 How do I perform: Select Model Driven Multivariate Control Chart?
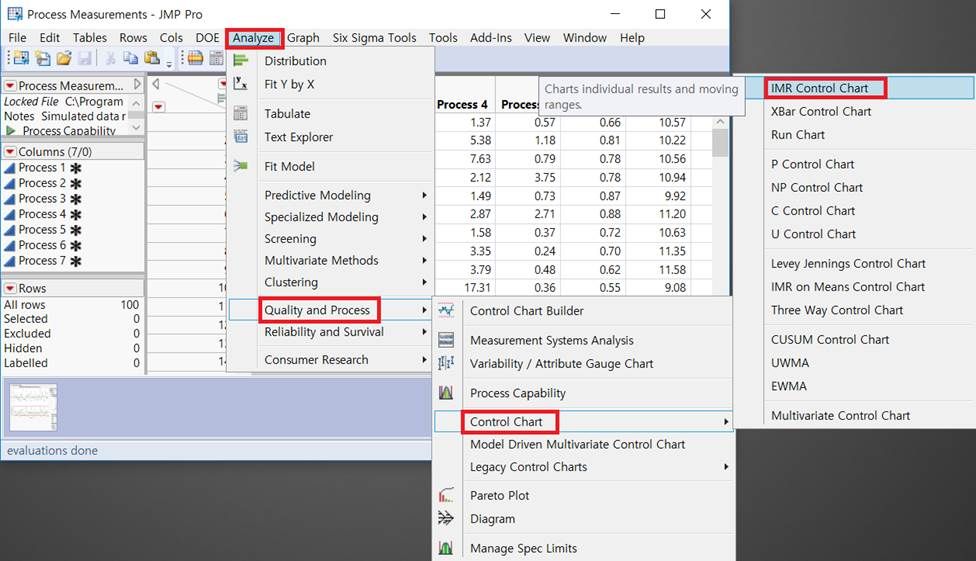(x=578, y=444)
